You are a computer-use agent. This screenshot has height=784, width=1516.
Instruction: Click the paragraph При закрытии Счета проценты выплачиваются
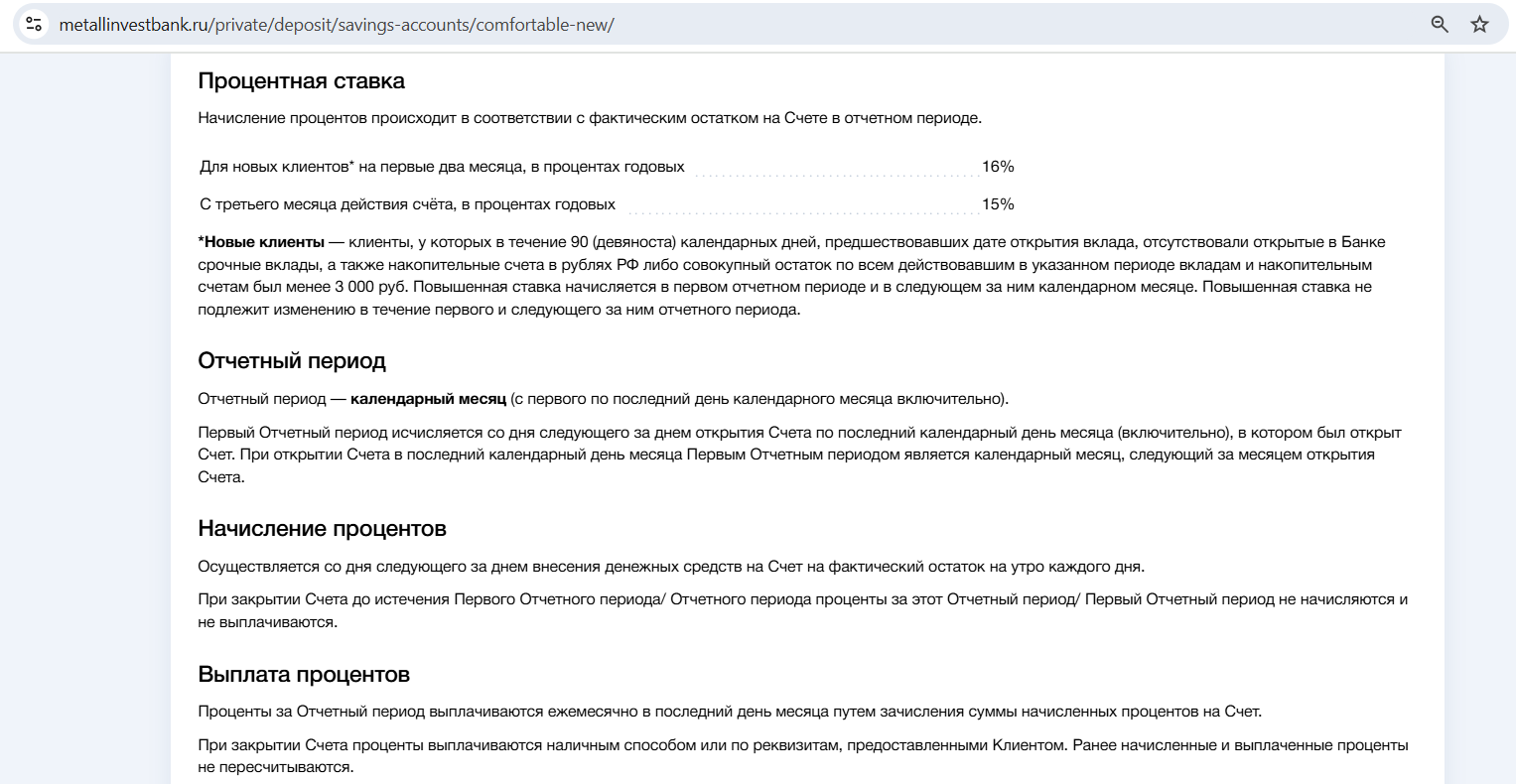[803, 756]
